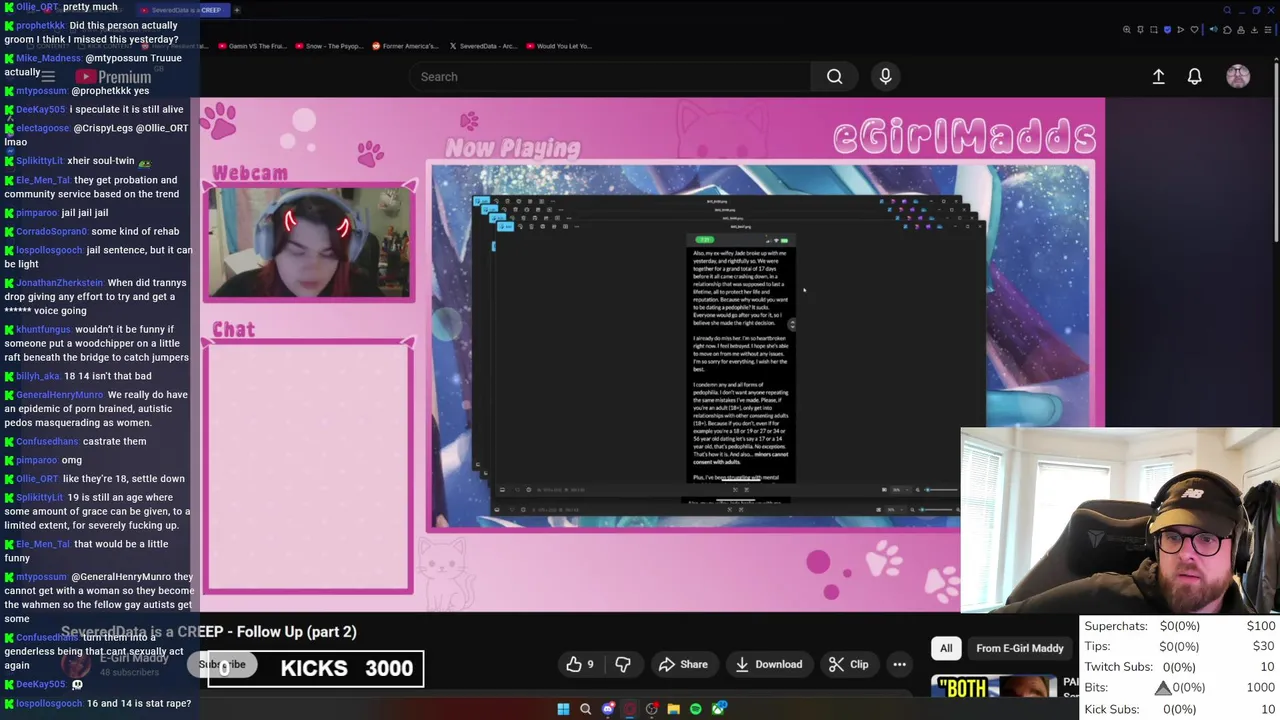Click browser zoom magnifier toolbar icon
Image resolution: width=1280 pixels, height=720 pixels.
pos(1127,30)
